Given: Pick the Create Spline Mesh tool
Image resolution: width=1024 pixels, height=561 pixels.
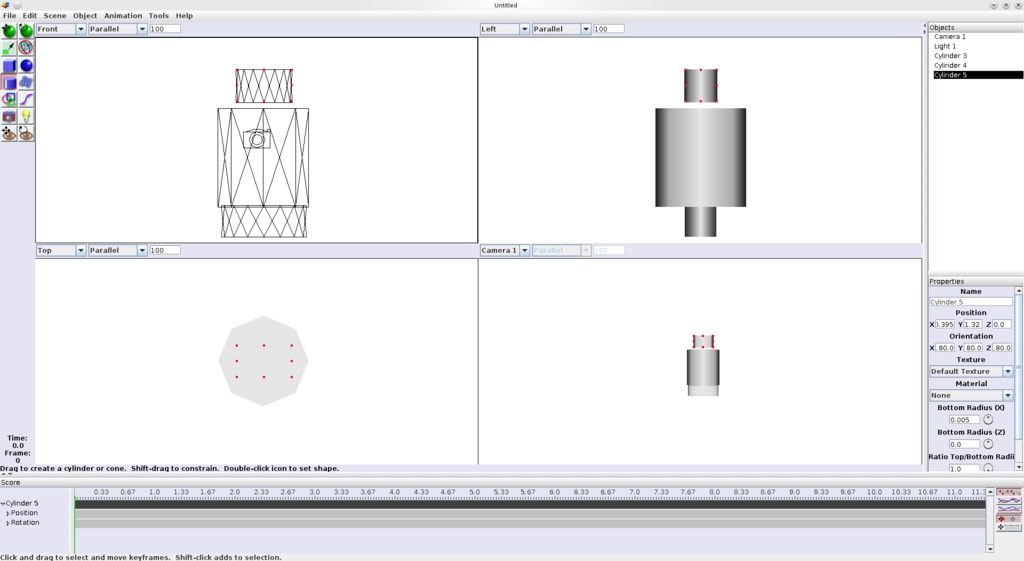Looking at the screenshot, I should [x=26, y=83].
